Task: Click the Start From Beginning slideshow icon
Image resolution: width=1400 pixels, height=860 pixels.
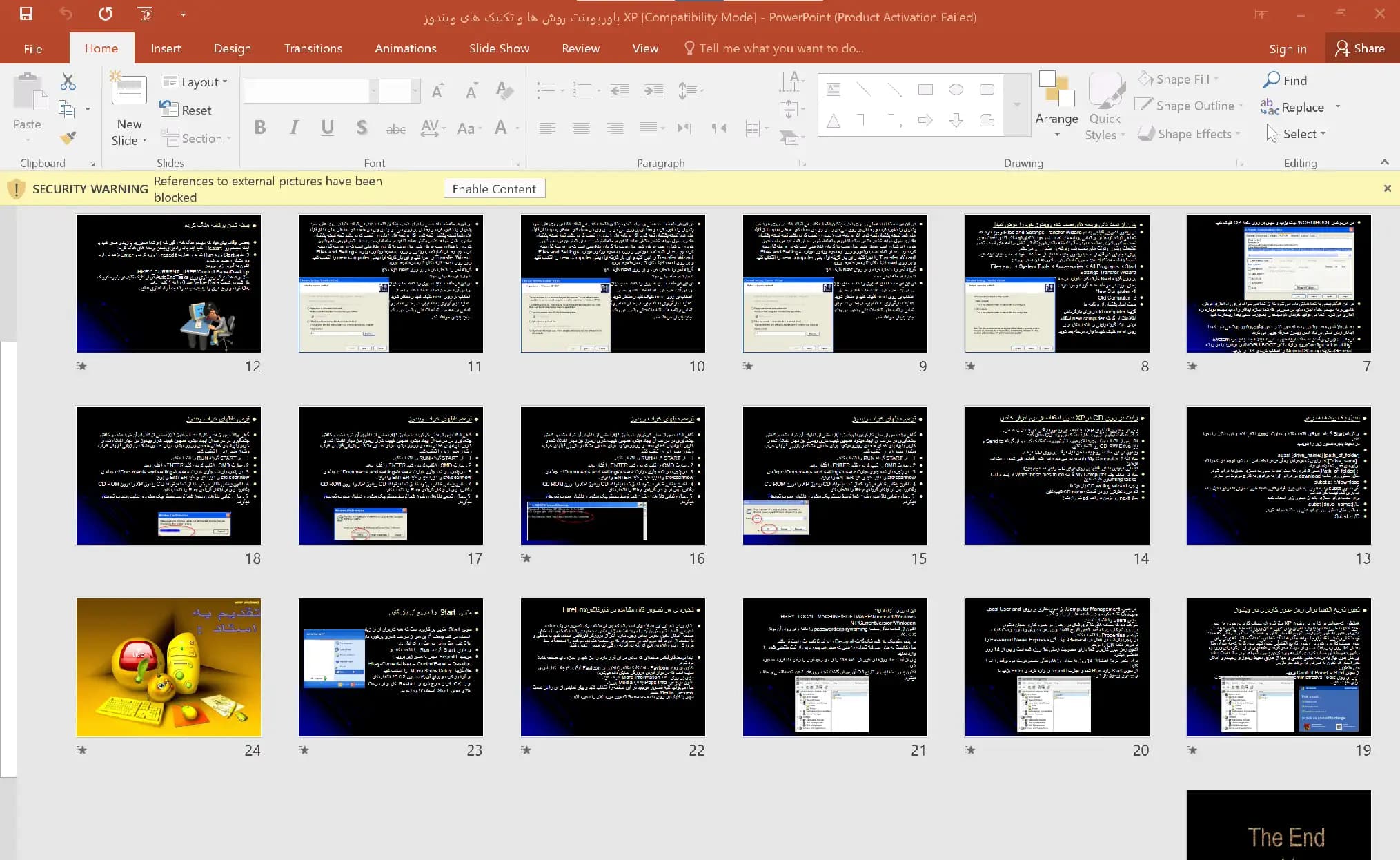Action: (x=145, y=14)
